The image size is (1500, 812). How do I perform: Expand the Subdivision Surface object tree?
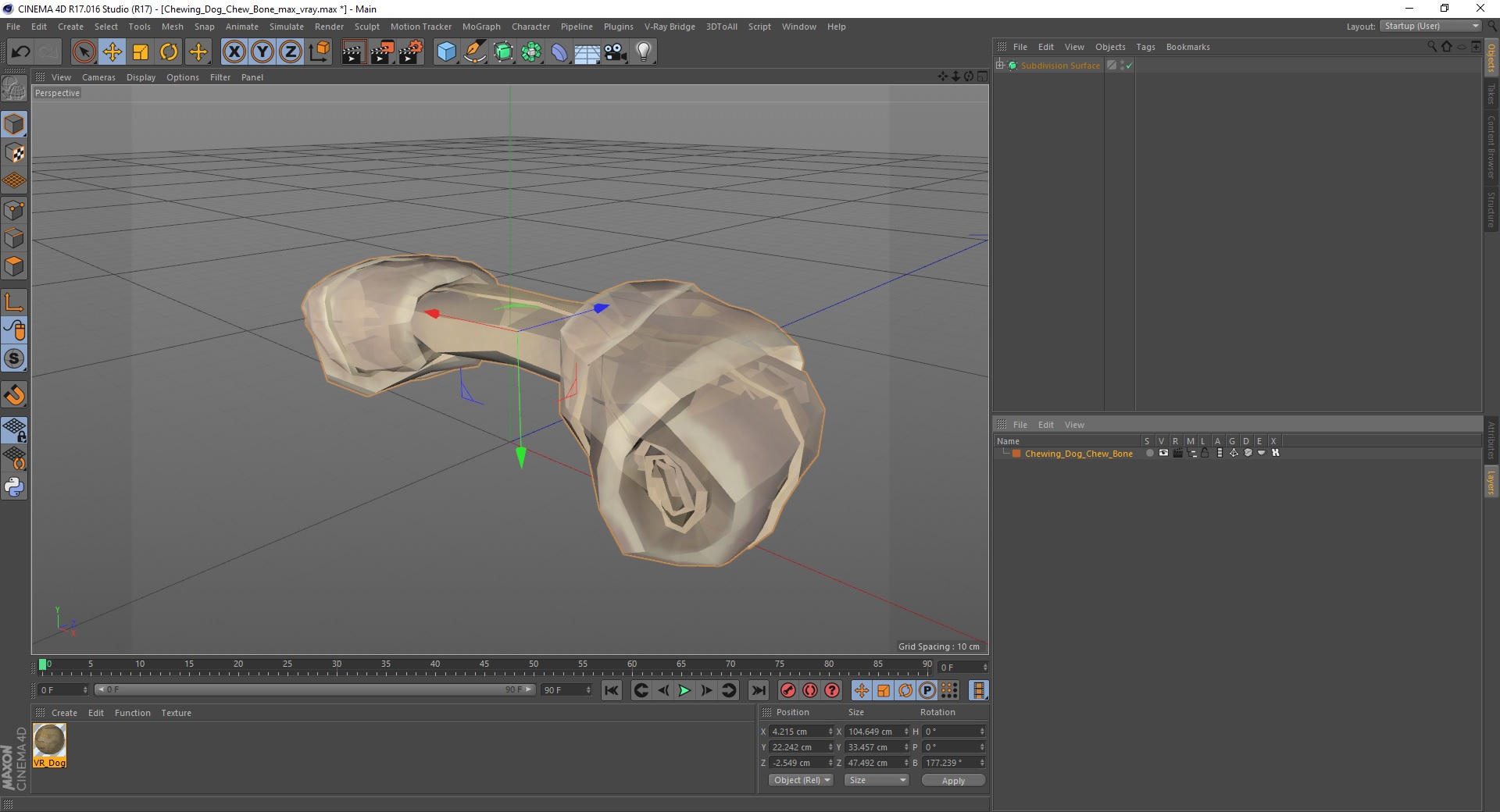1000,66
